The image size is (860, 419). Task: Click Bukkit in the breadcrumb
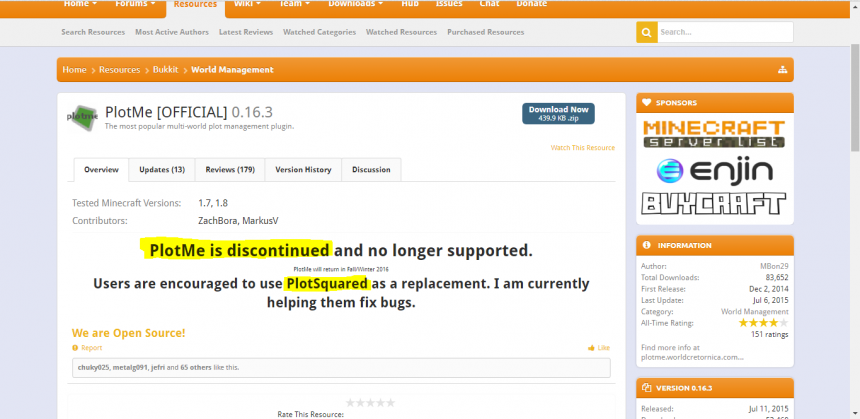coord(165,70)
